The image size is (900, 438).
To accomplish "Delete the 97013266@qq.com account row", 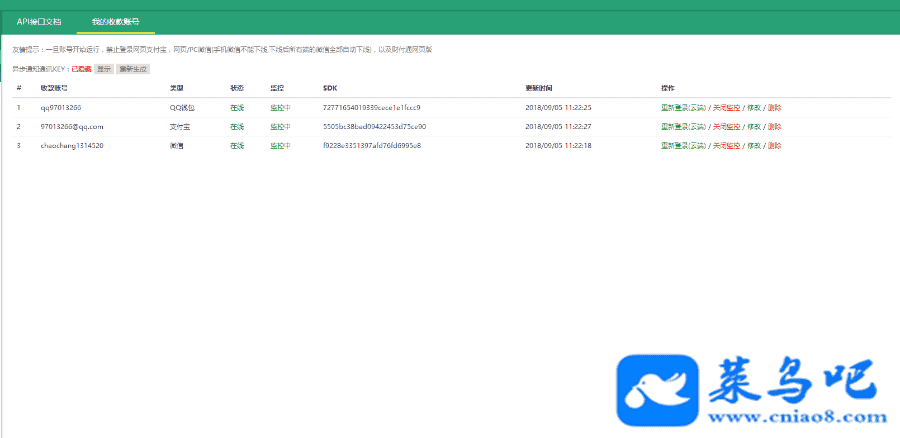I will pyautogui.click(x=775, y=127).
